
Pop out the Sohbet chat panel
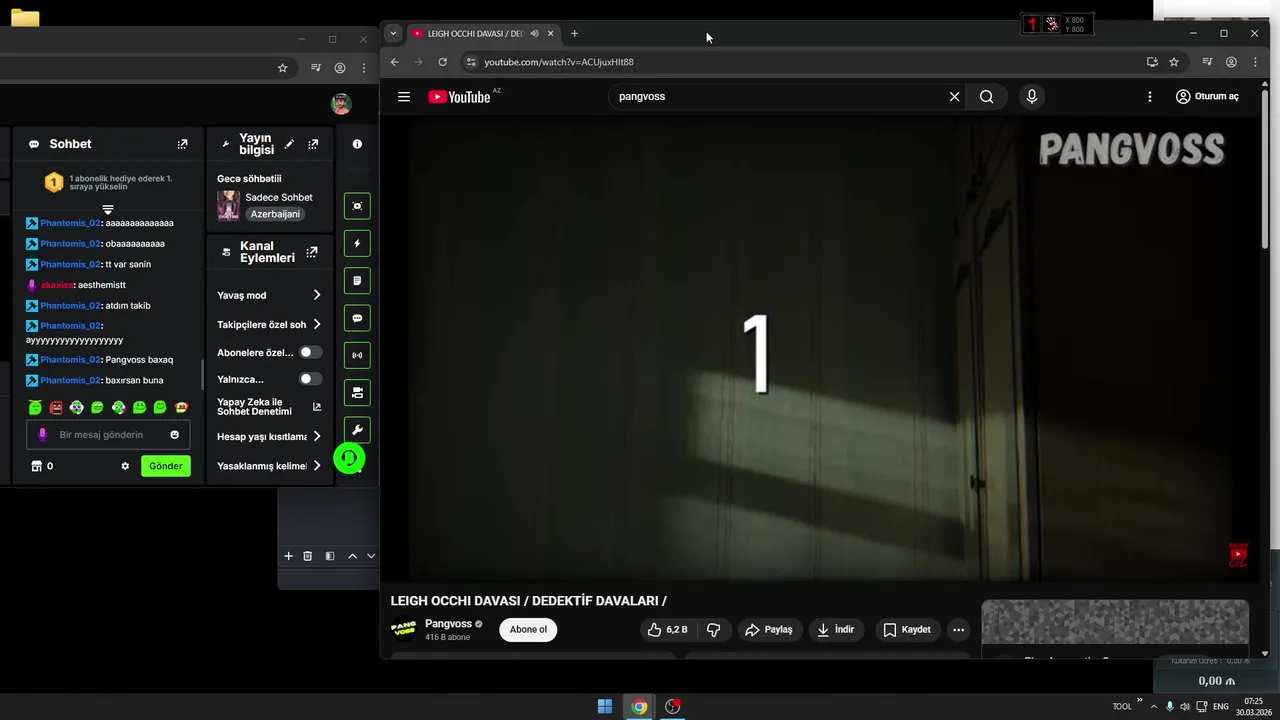pos(182,144)
